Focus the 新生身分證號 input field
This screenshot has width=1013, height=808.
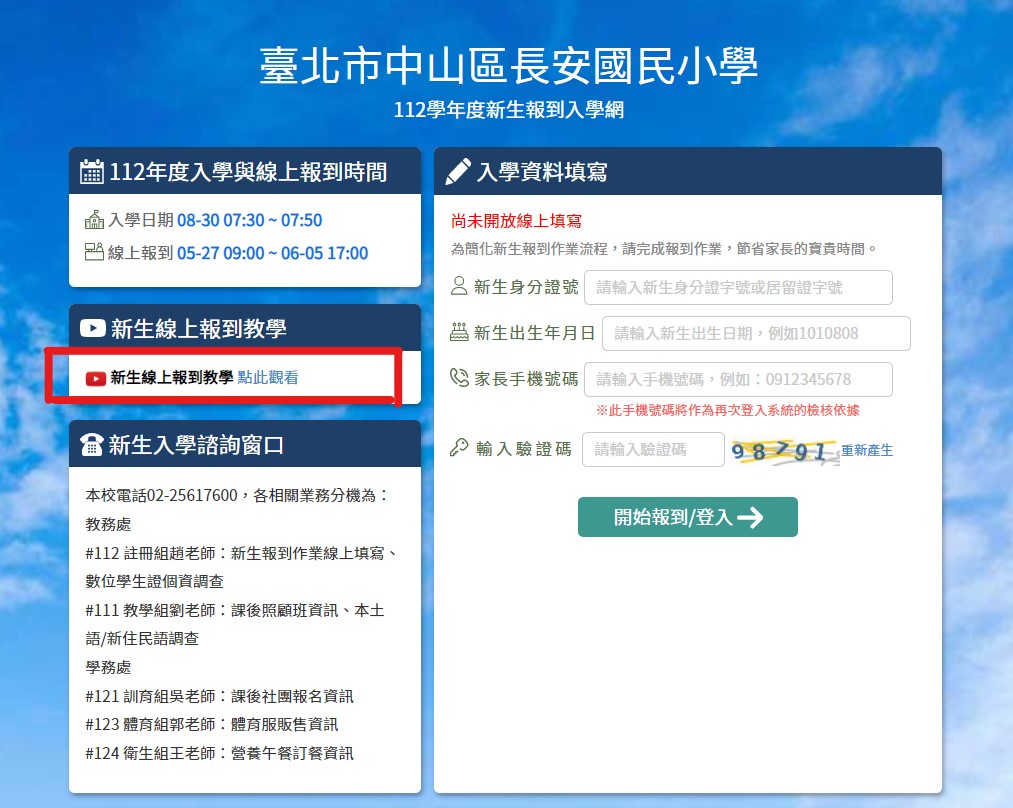(738, 287)
